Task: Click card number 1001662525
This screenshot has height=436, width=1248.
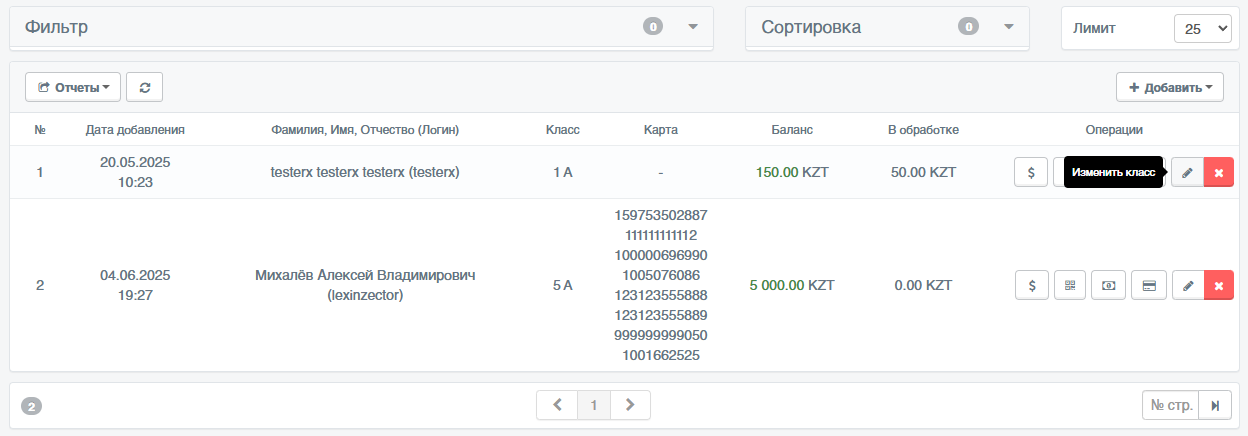Action: click(x=661, y=355)
